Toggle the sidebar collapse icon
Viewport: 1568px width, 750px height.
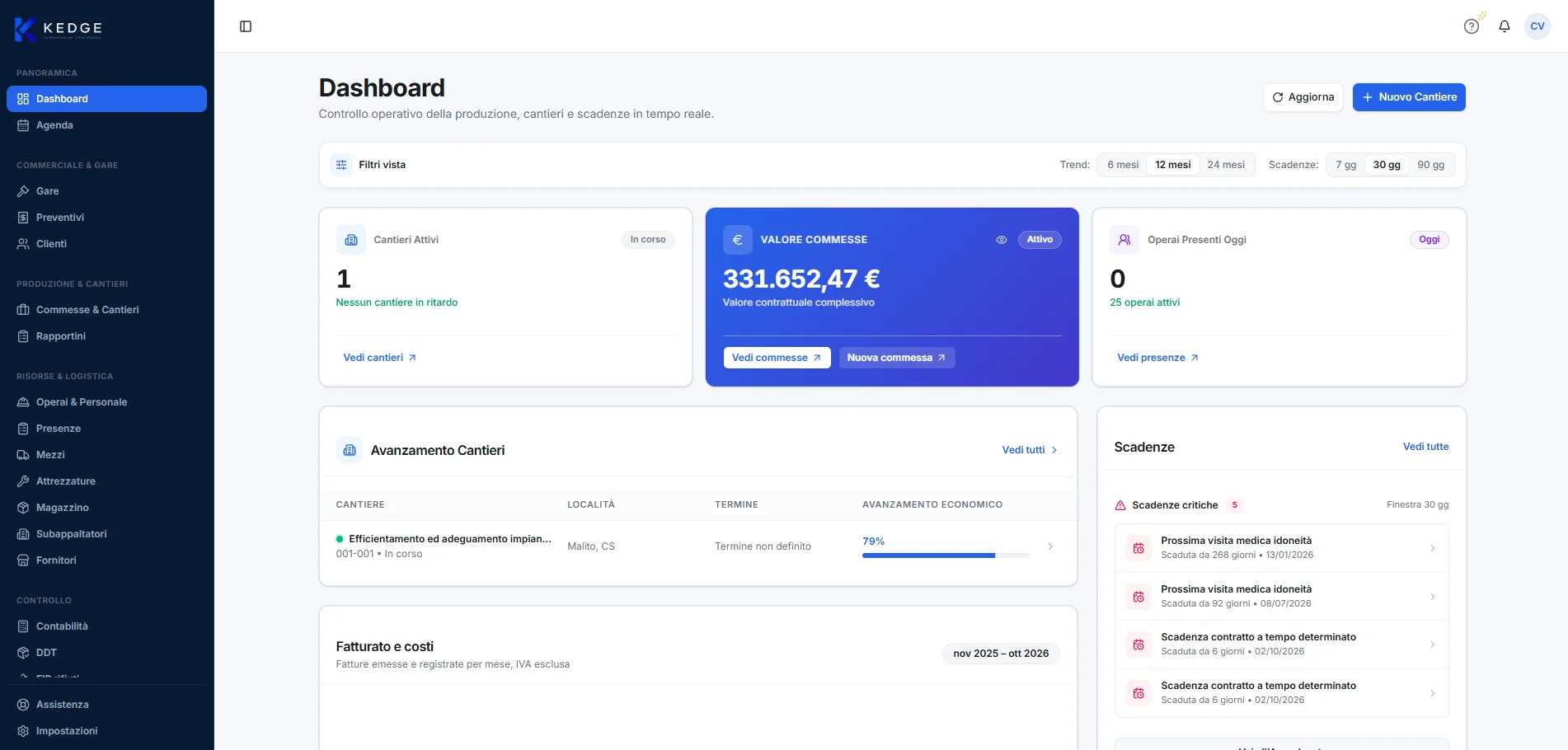click(x=246, y=26)
